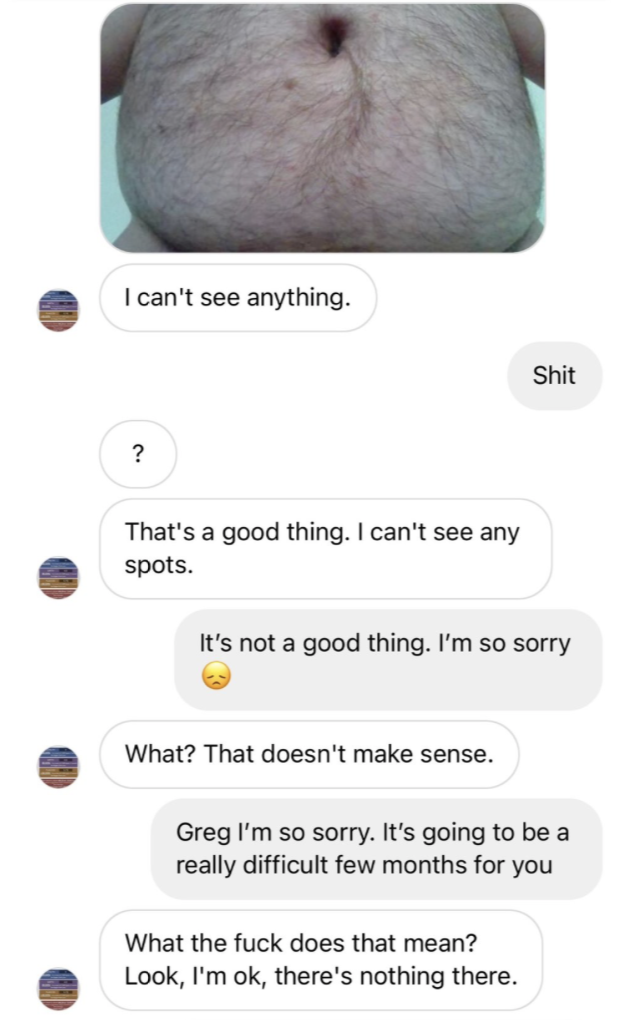
Task: Open the stomach photo attachment
Action: pos(323,128)
